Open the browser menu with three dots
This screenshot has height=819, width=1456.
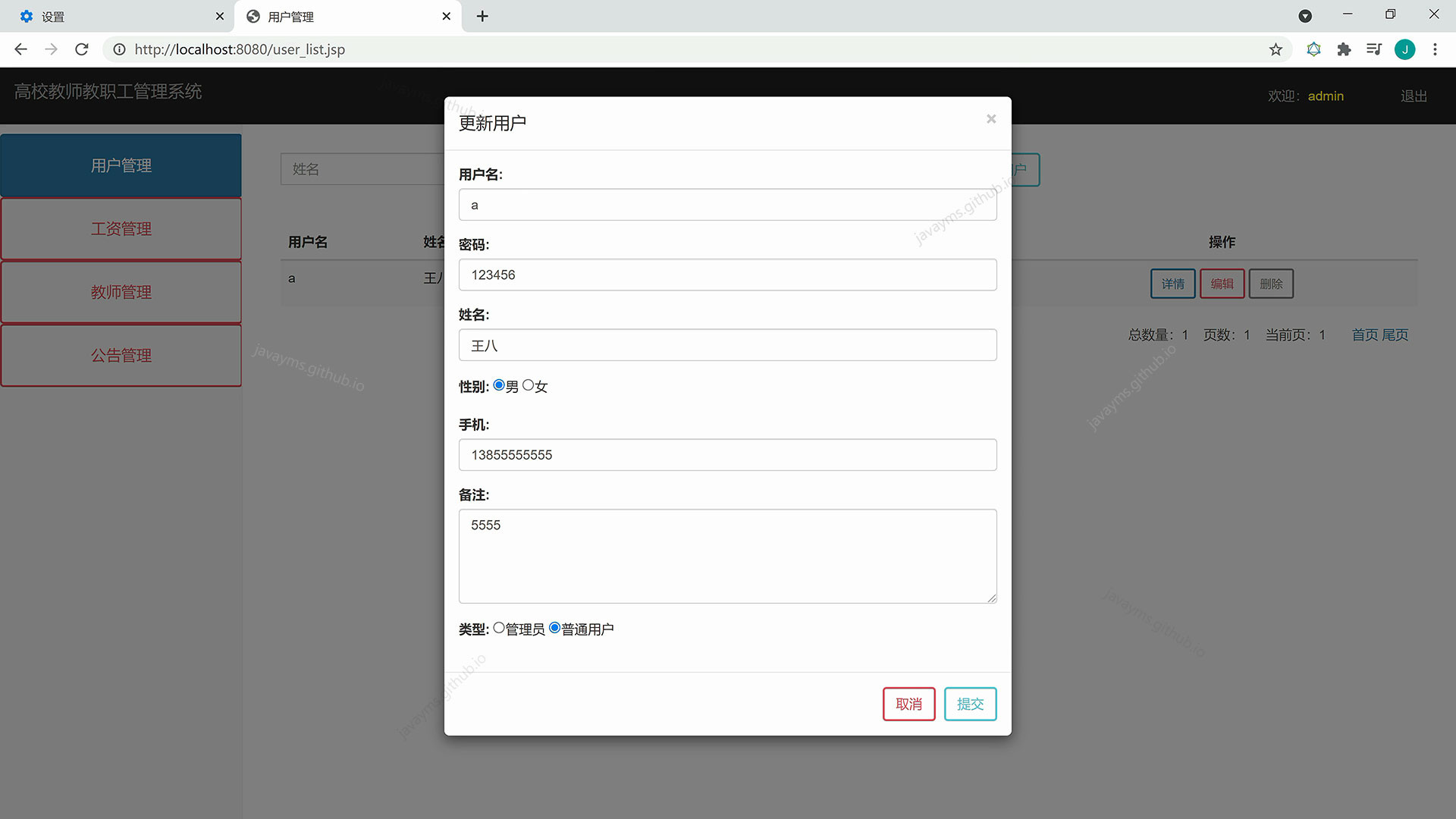click(x=1435, y=49)
